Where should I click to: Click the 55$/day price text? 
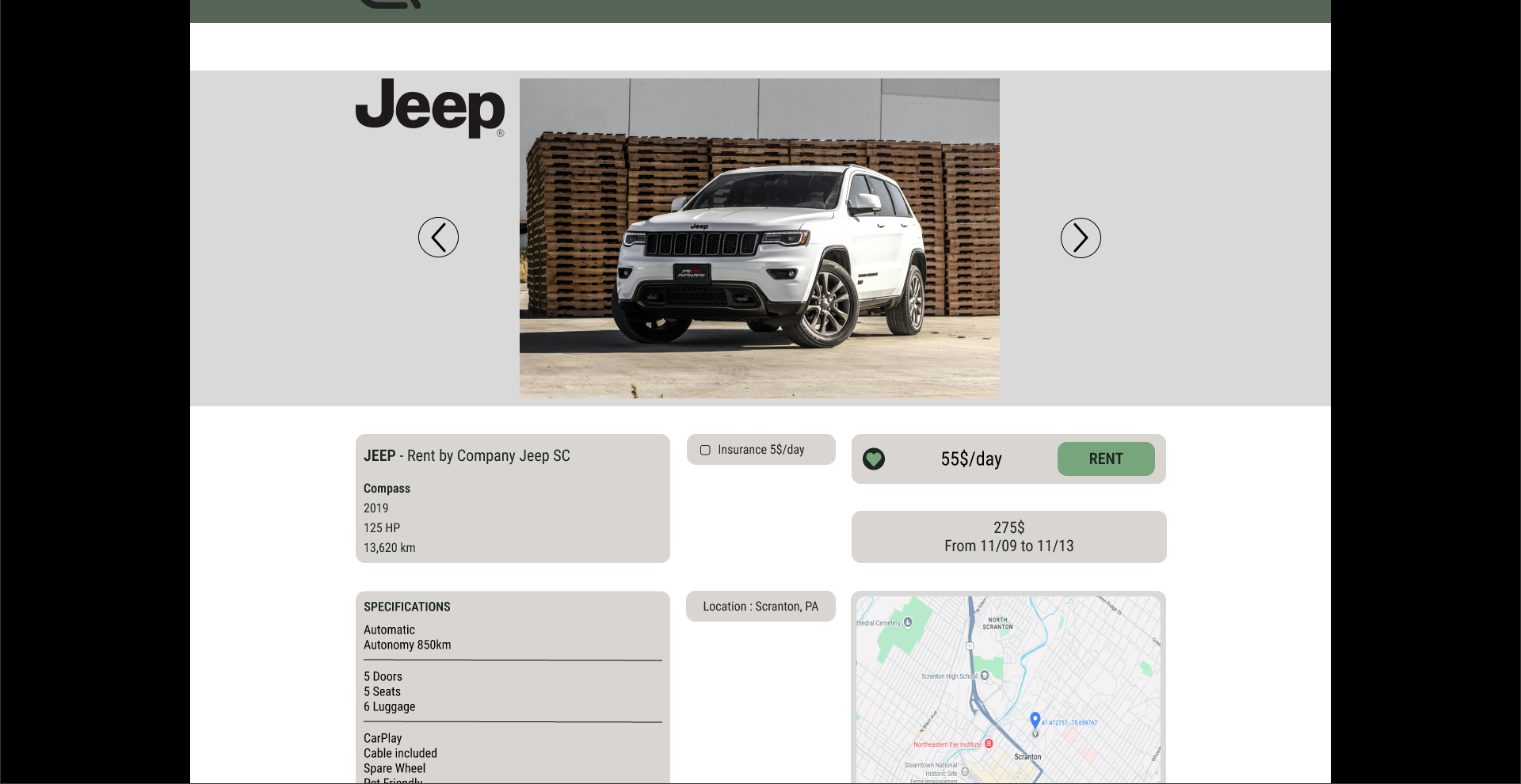tap(971, 459)
